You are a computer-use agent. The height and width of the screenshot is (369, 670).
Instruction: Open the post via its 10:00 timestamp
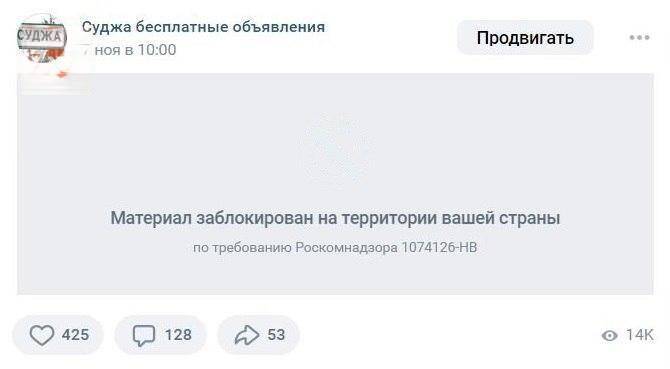(x=129, y=50)
